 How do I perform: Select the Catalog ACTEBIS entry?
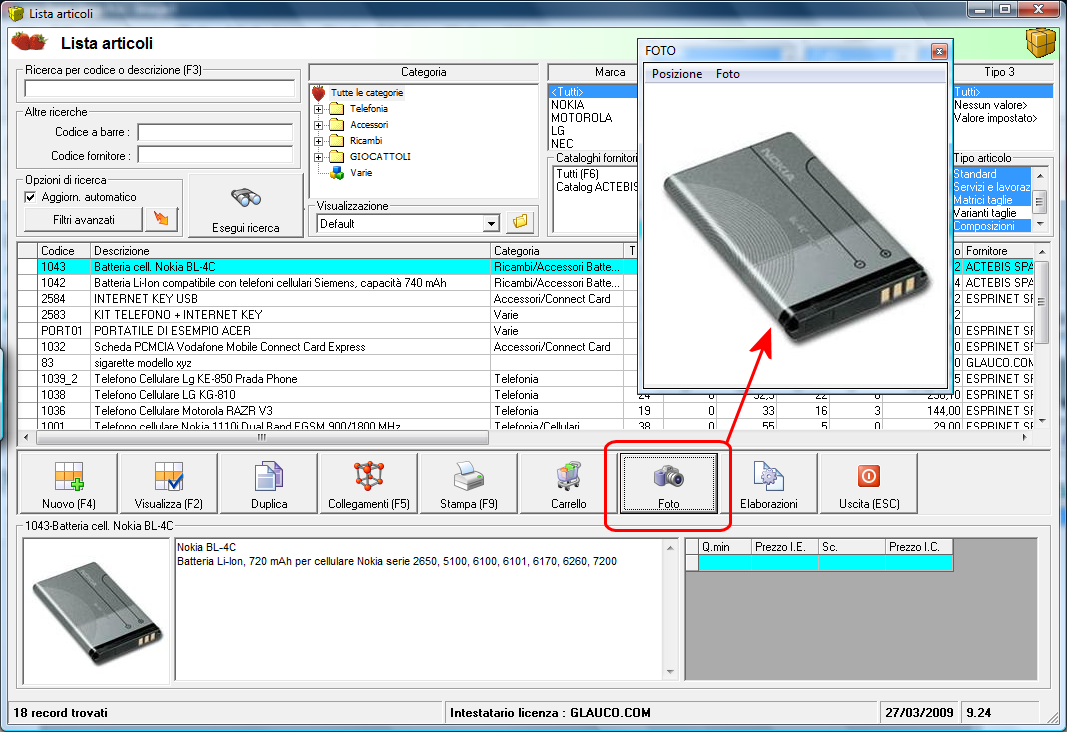[x=597, y=186]
